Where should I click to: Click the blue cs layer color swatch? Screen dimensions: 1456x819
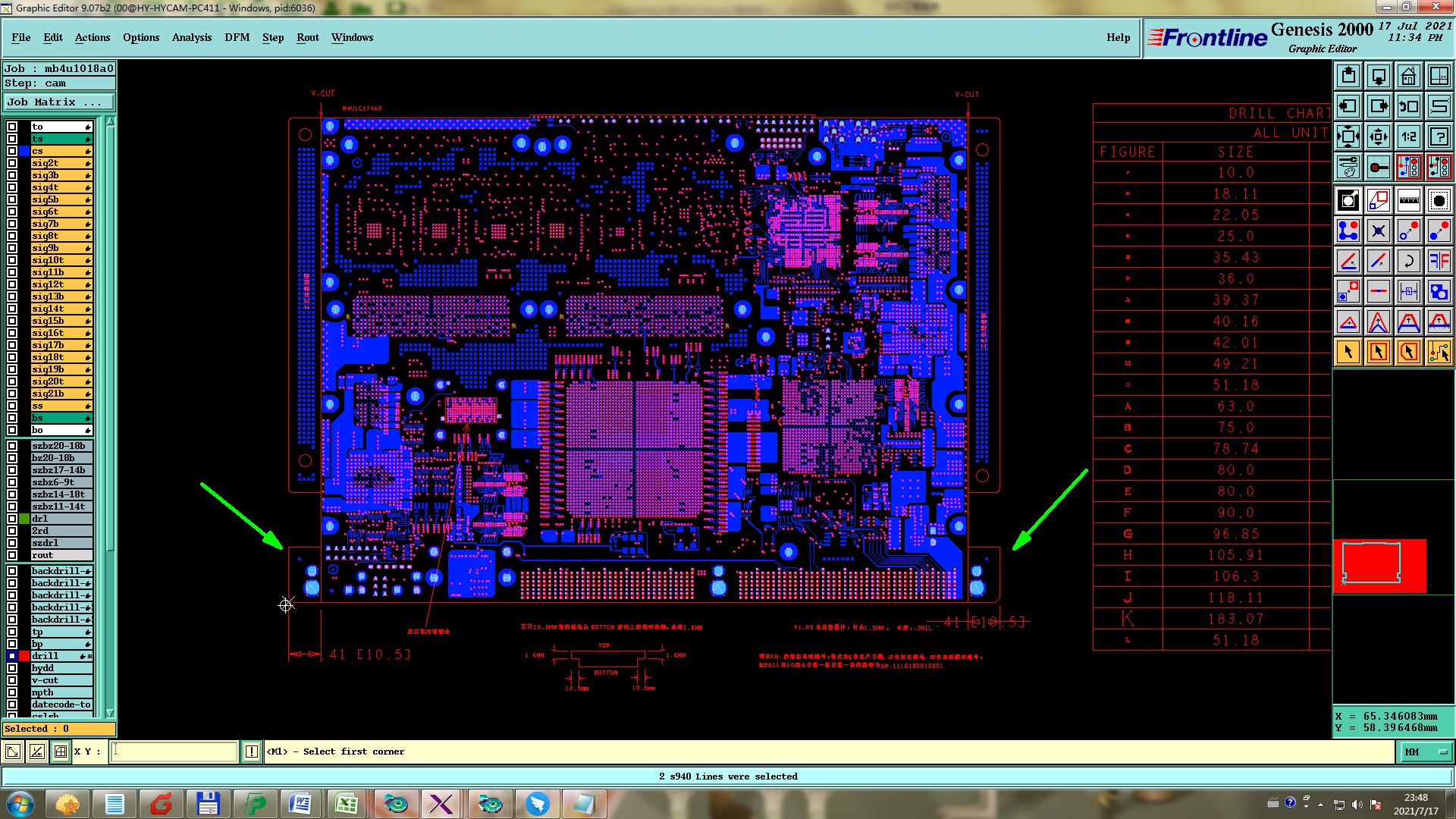[24, 151]
